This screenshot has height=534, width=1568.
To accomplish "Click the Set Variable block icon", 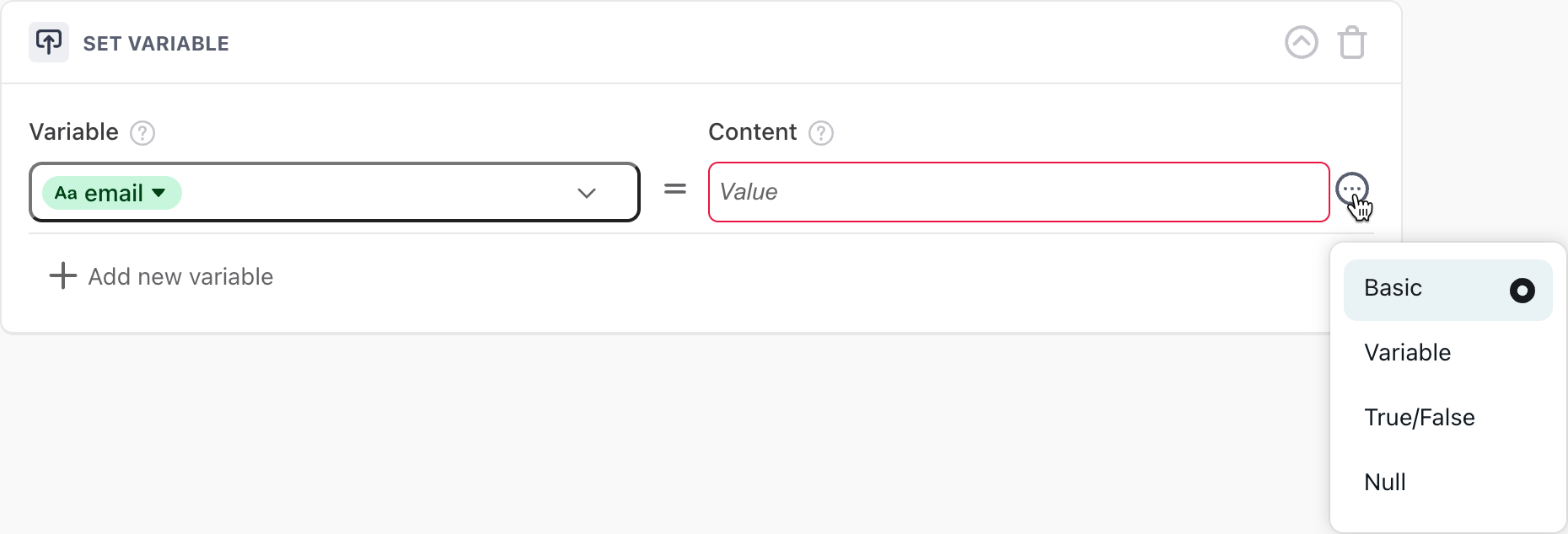I will [x=48, y=42].
